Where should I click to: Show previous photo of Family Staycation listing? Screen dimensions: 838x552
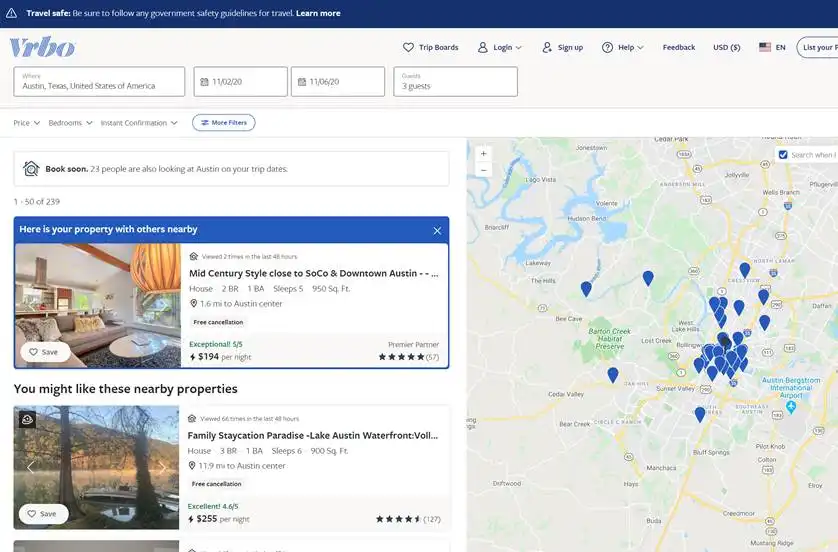tap(30, 468)
